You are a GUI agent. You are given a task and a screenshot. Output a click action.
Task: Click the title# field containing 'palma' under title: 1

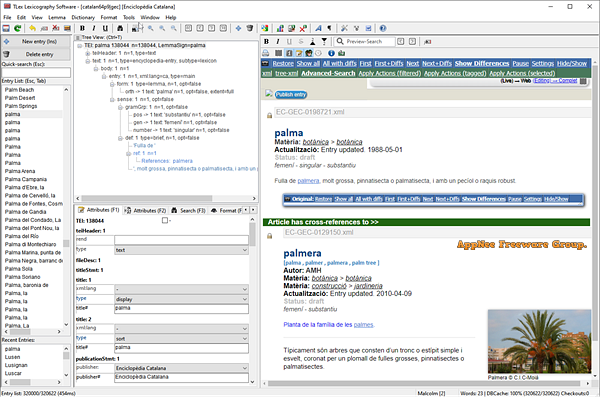(x=181, y=309)
